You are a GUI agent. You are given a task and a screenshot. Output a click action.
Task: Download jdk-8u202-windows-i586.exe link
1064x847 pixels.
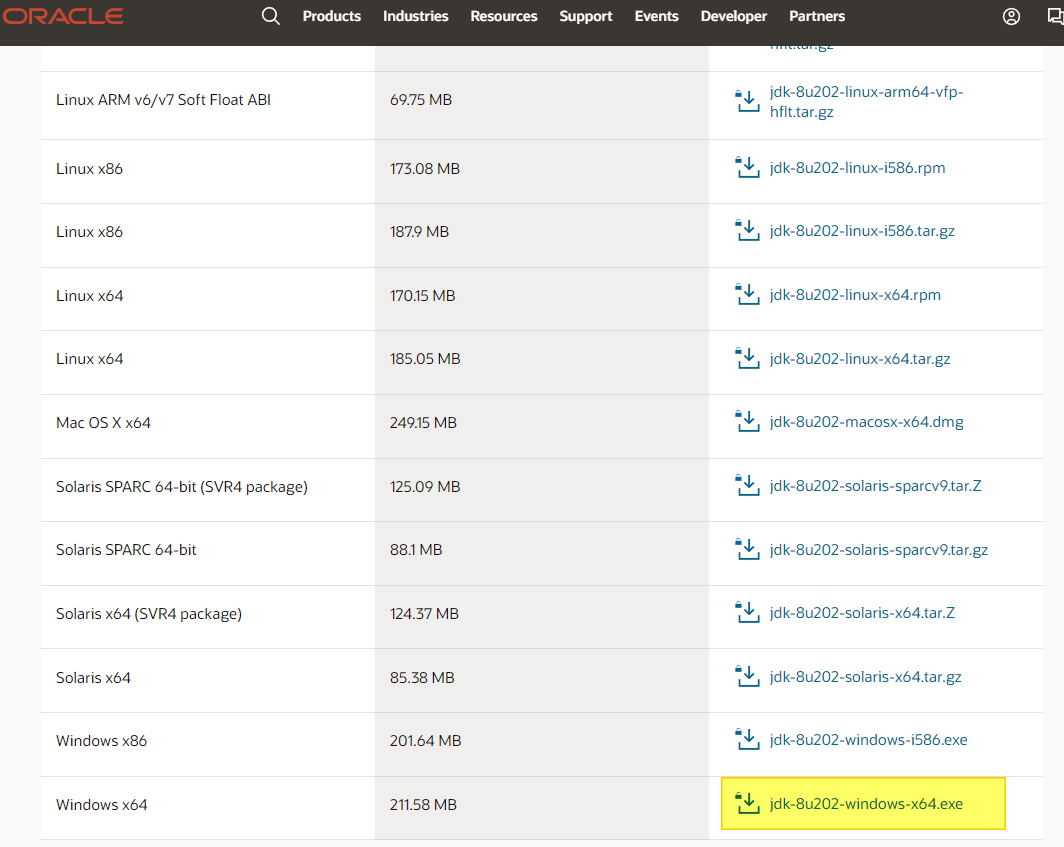(869, 739)
